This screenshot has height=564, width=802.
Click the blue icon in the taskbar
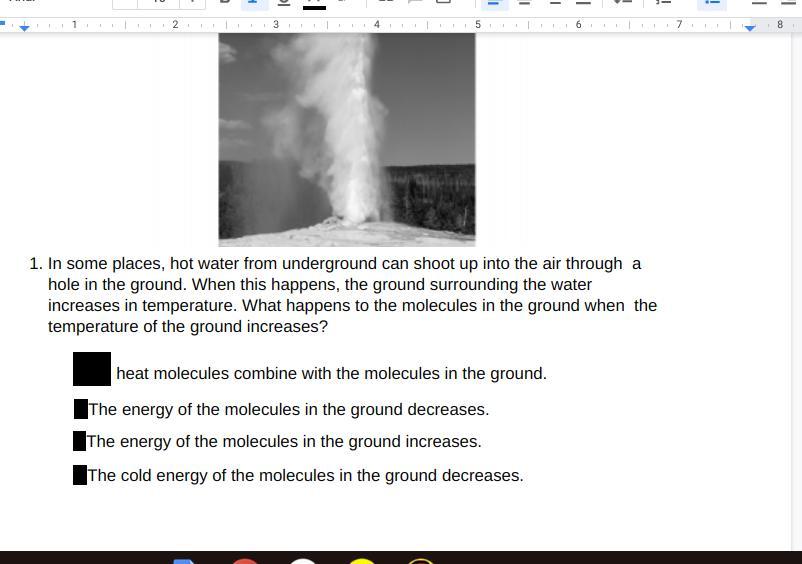(x=184, y=561)
